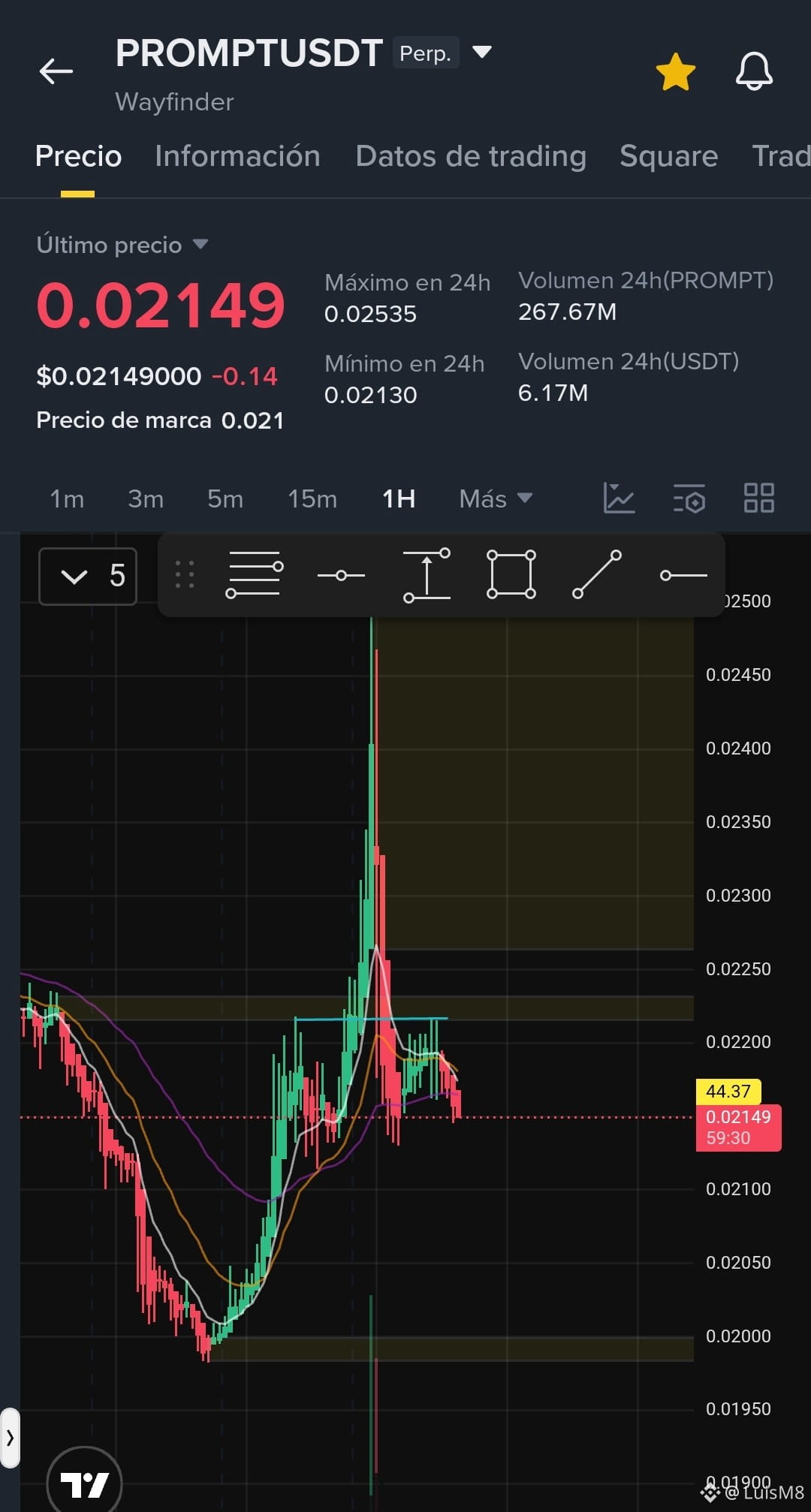Screen dimensions: 811x1512
Task: Click the cyan horizontal line on chart
Action: point(371,1019)
